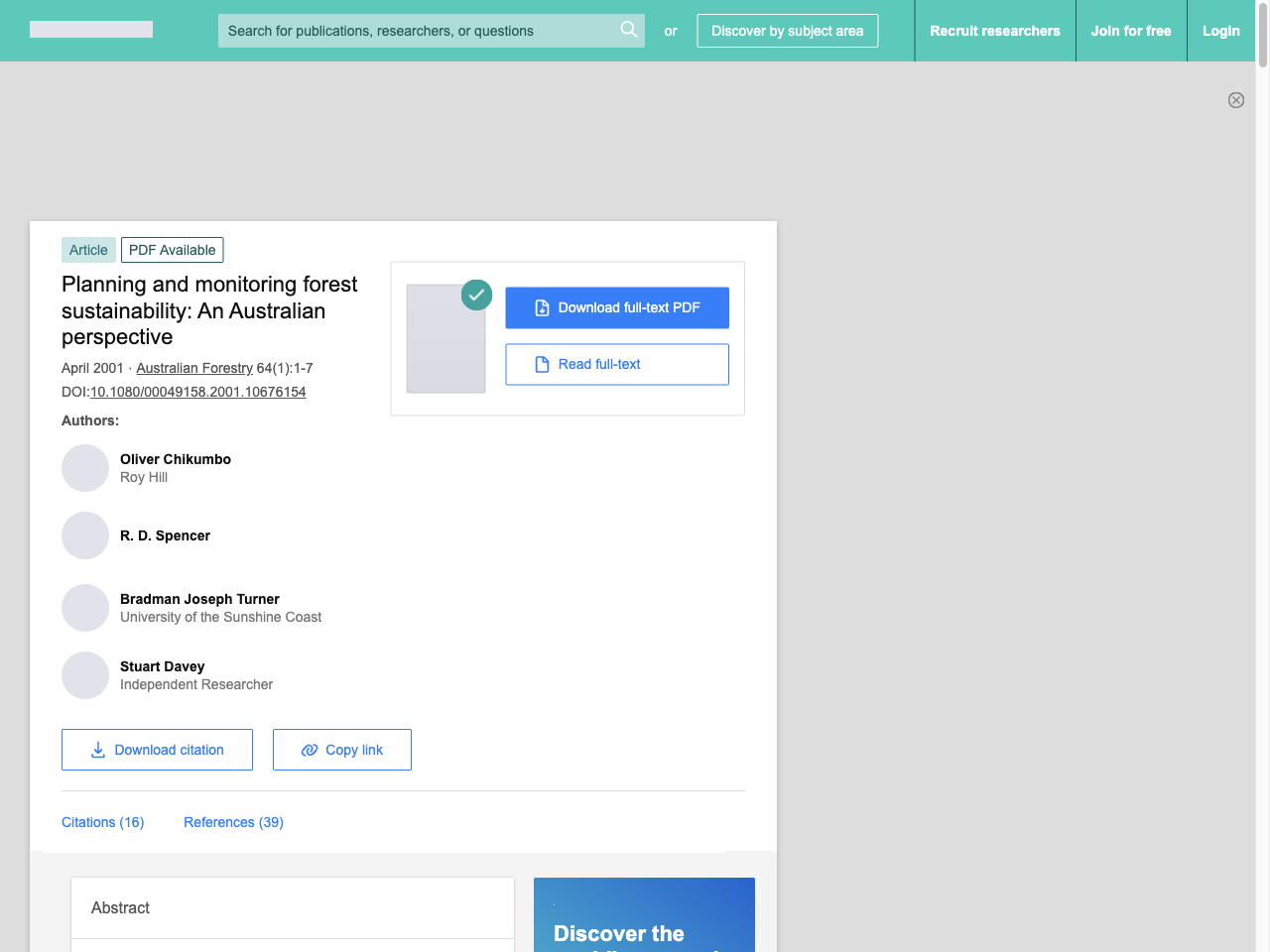Click Independent Researcher affiliation text
This screenshot has width=1270, height=952.
pos(196,684)
